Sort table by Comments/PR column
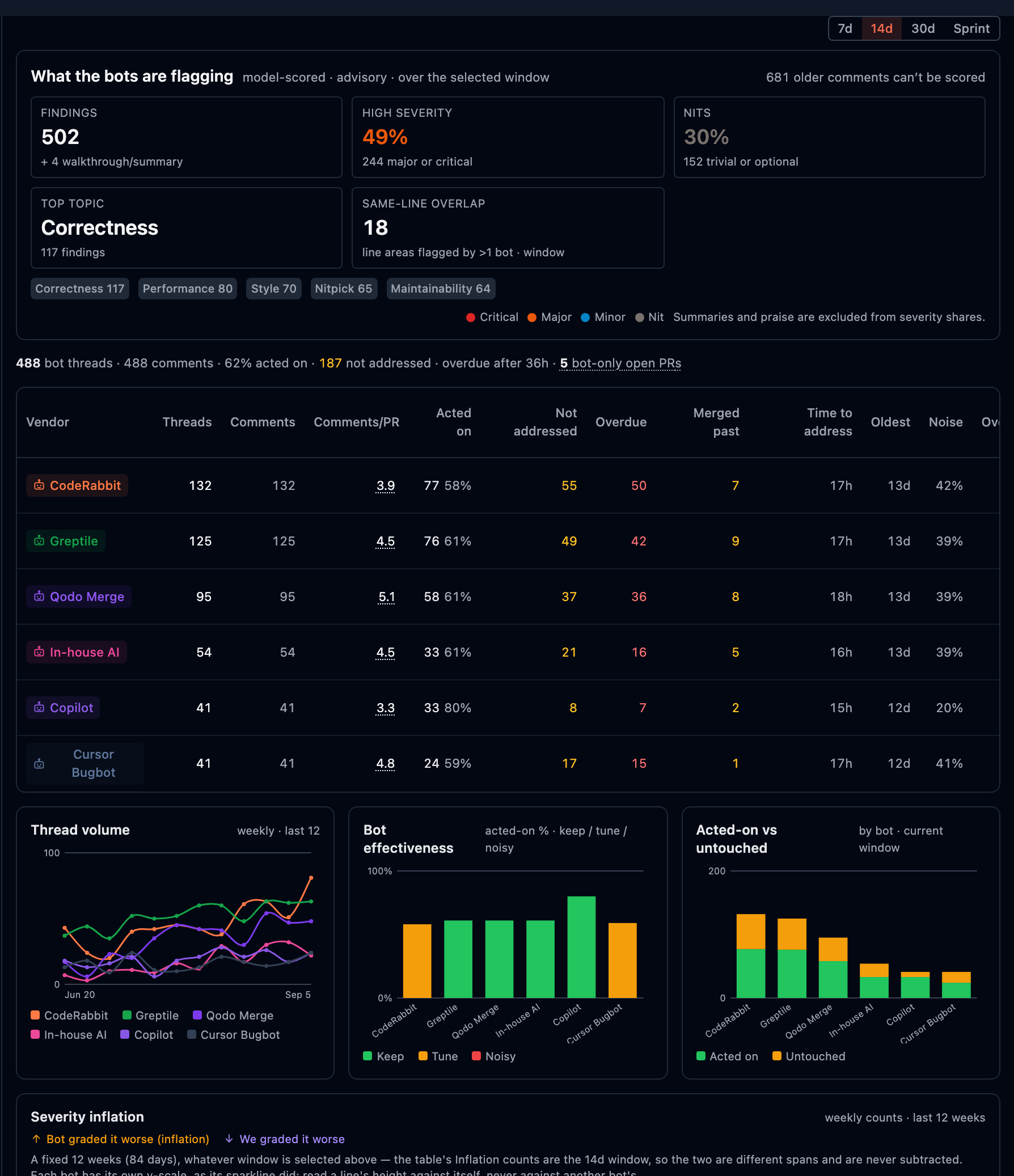This screenshot has height=1176, width=1014. [357, 422]
